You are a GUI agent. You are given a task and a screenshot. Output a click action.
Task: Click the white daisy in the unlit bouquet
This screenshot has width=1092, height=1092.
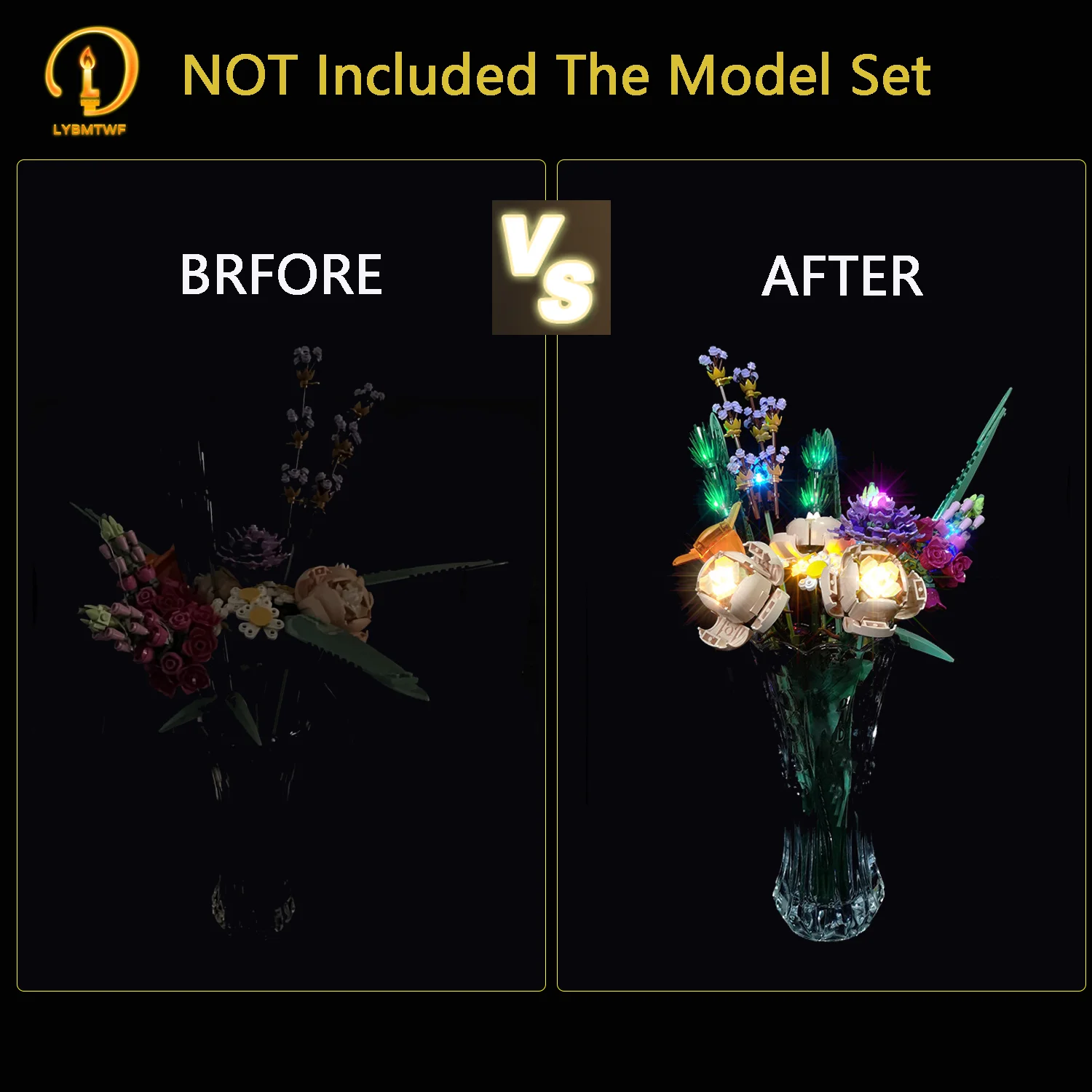tap(258, 610)
